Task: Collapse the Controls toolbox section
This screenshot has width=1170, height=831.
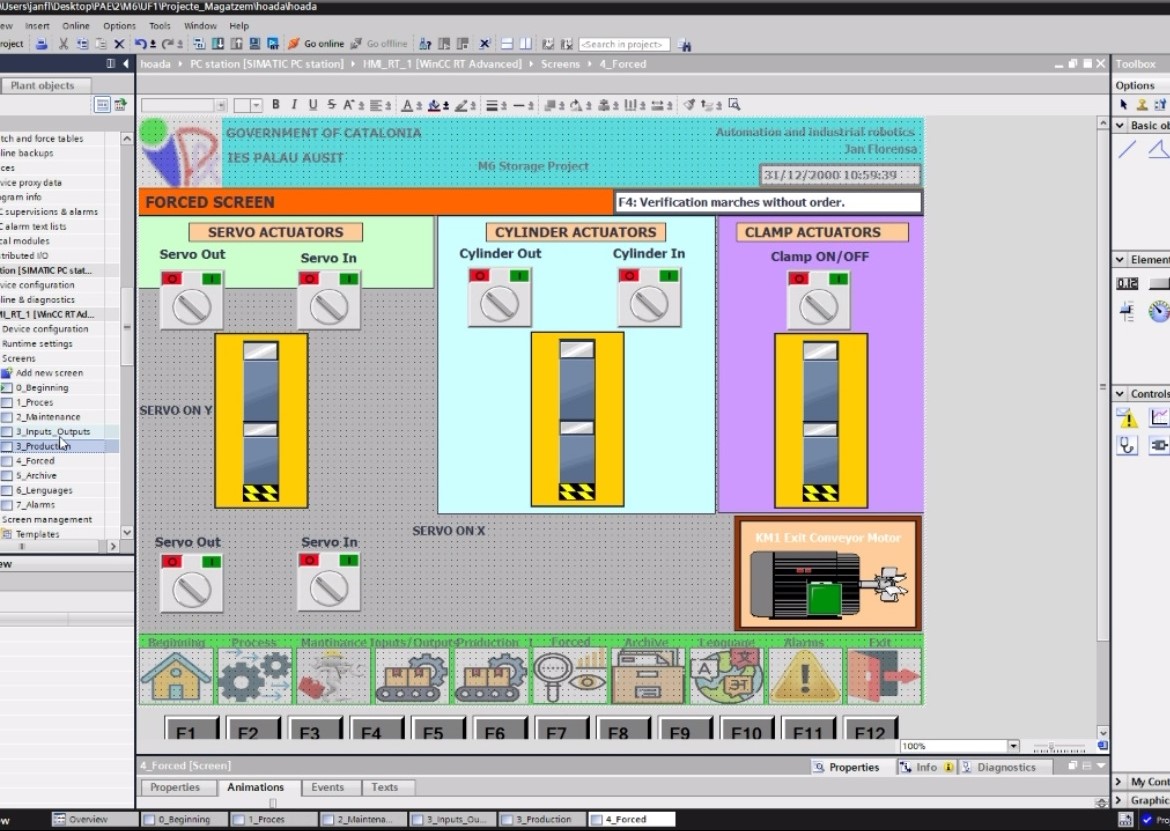Action: [1120, 394]
